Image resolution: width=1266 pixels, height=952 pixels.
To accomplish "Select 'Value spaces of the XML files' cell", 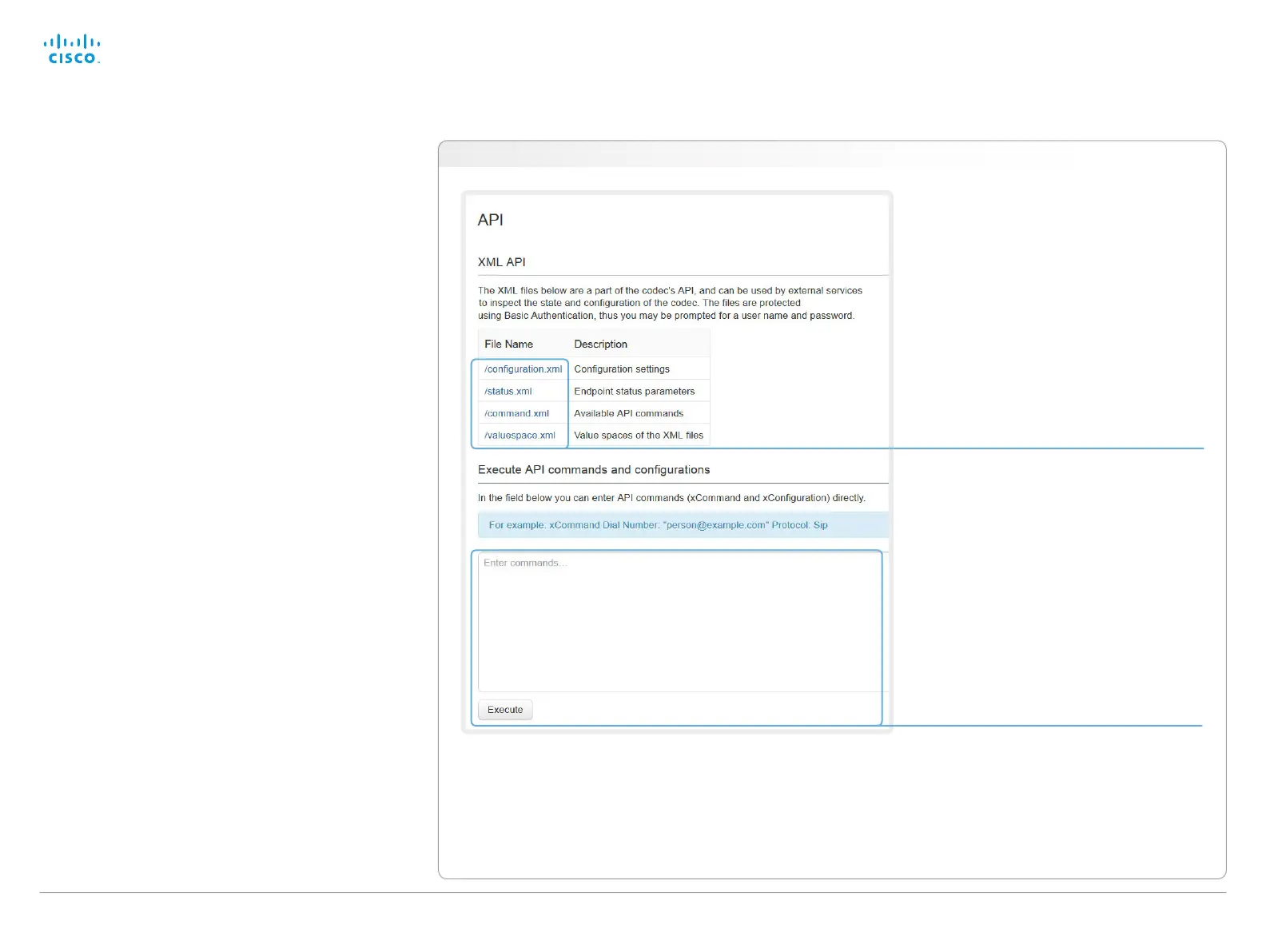I will [x=639, y=436].
